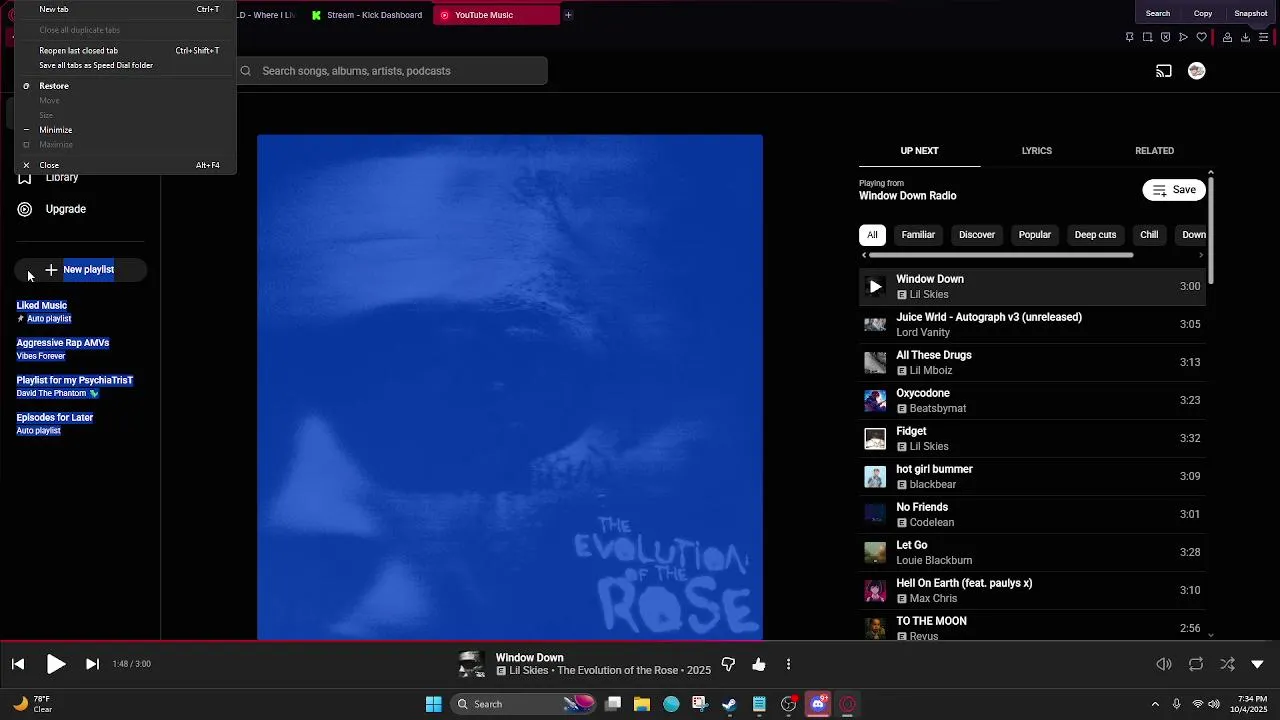Play hot girl bummer by blackbear
Image resolution: width=1280 pixels, height=720 pixels.
[x=1032, y=477]
